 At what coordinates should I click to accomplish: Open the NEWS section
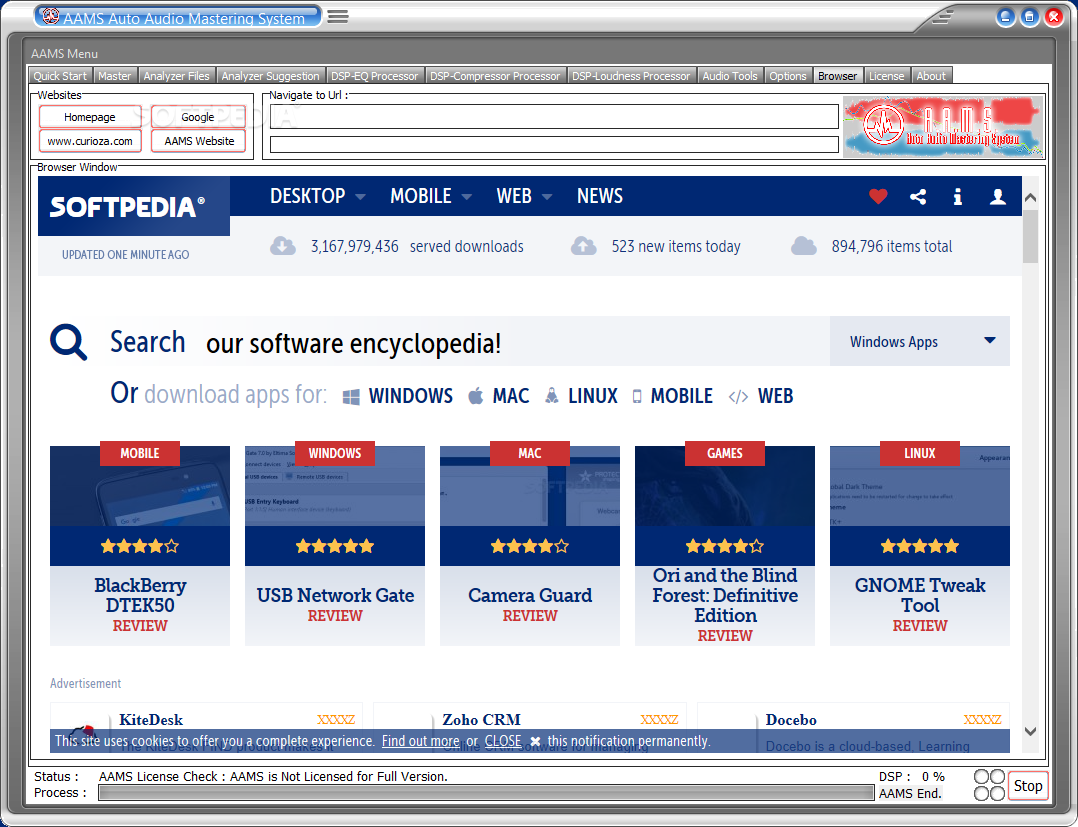tap(600, 197)
